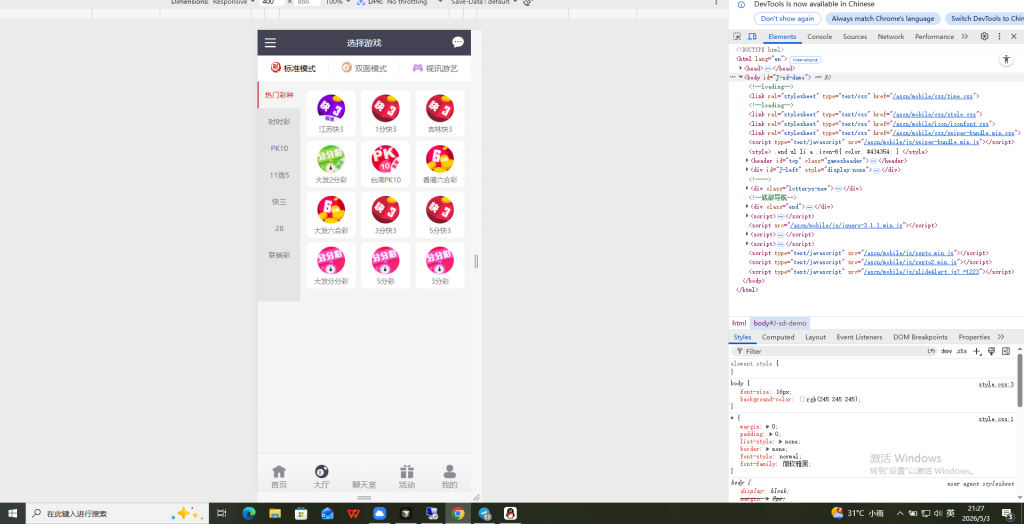Select 双面模式 mode tab

[364, 68]
